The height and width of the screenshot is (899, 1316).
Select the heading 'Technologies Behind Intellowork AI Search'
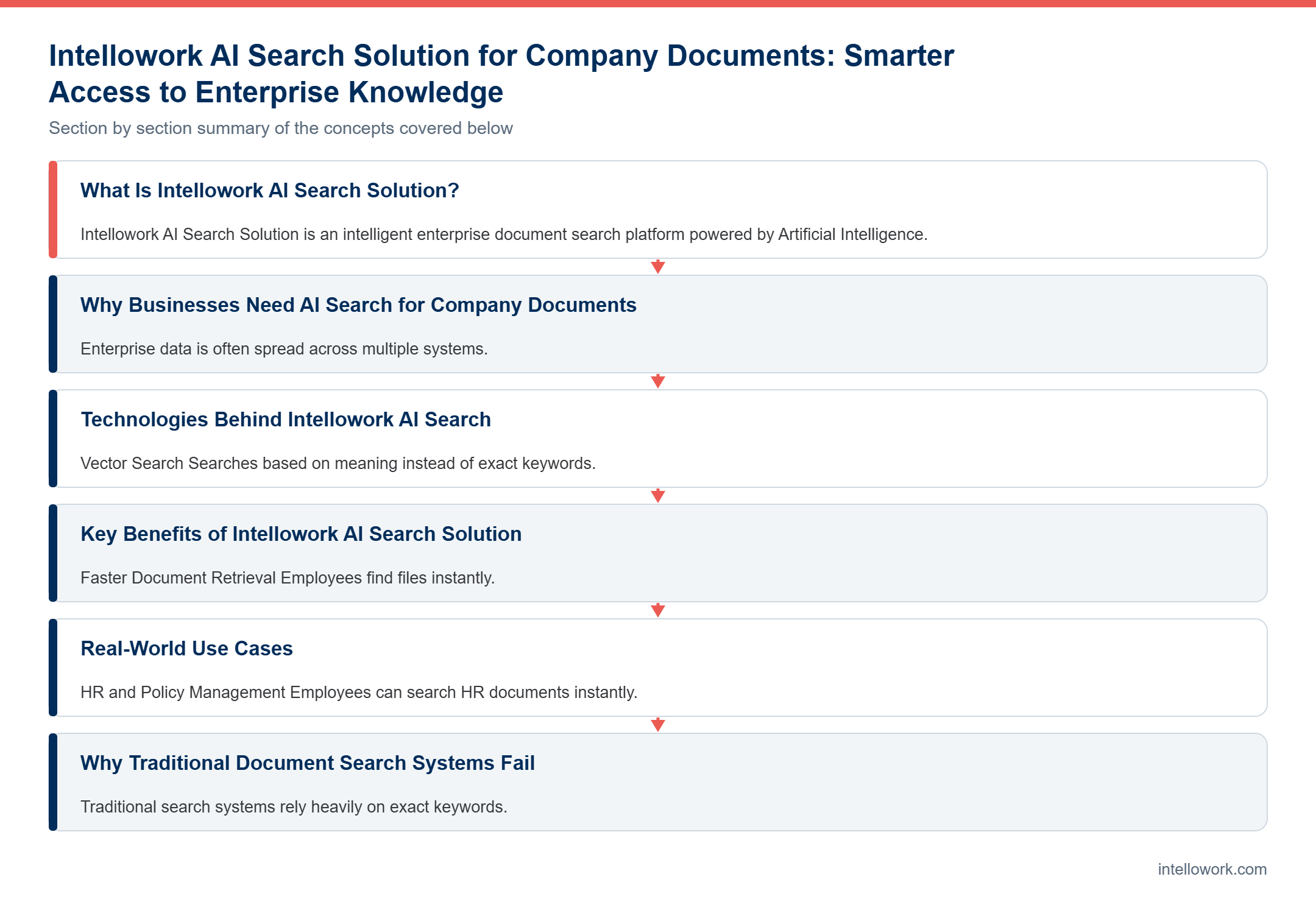pos(286,420)
